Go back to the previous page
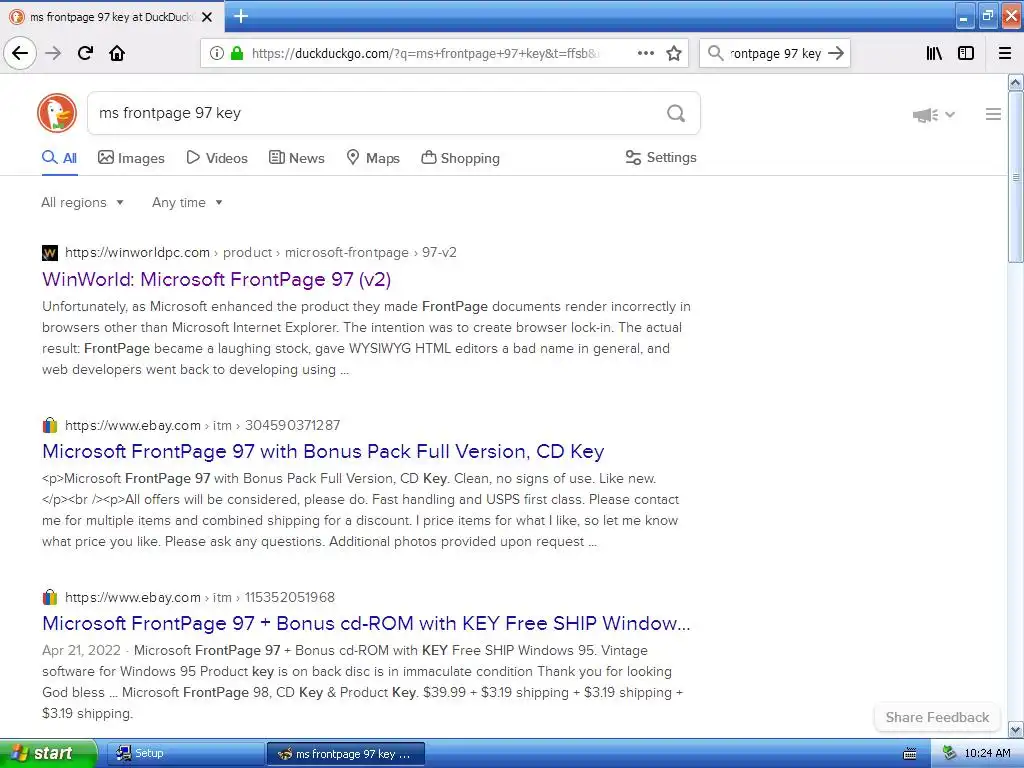Screen dimensions: 1024x768 [20, 53]
